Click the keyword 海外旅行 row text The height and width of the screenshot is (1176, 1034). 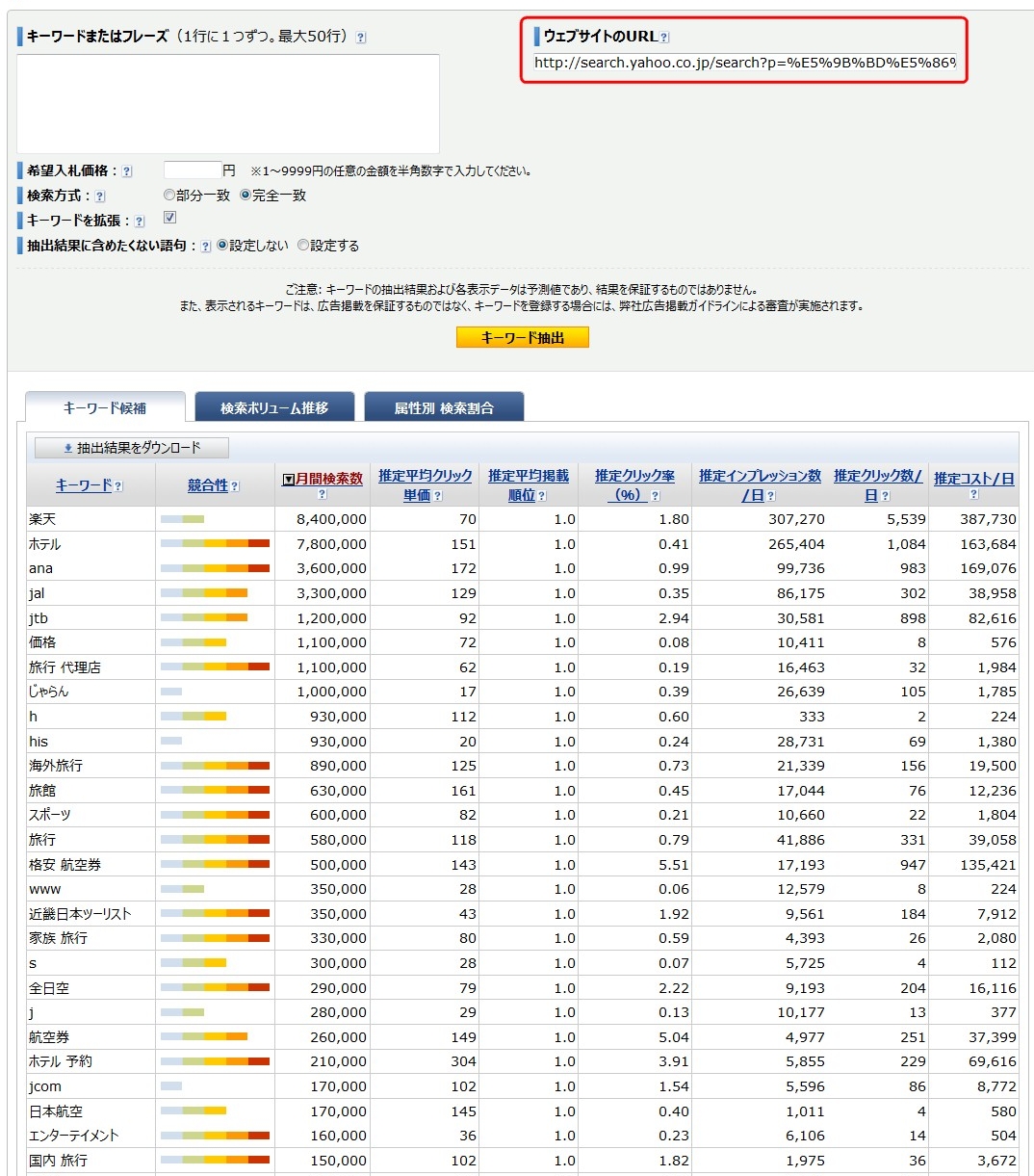pos(56,766)
